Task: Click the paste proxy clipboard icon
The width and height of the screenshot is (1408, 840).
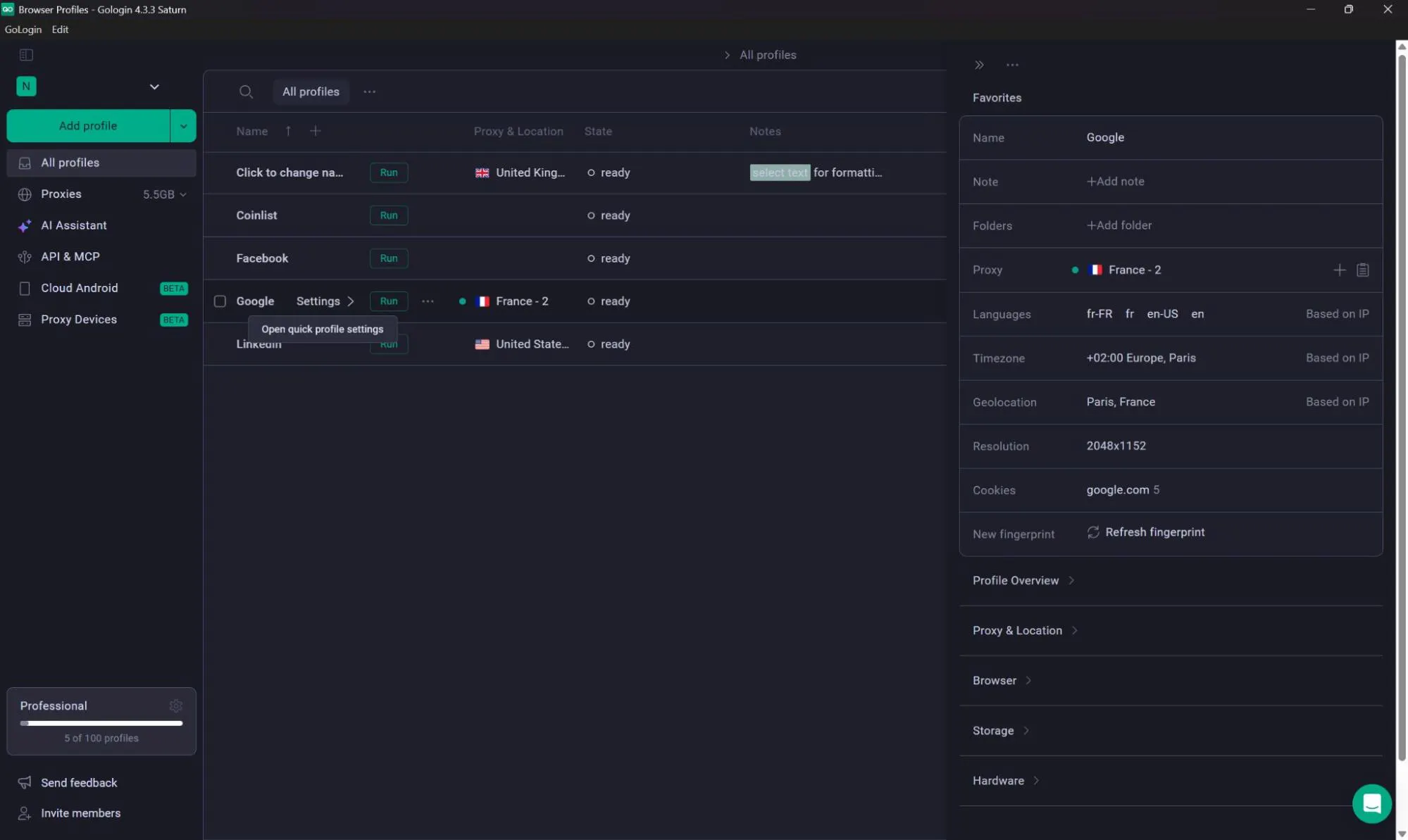Action: (x=1363, y=270)
